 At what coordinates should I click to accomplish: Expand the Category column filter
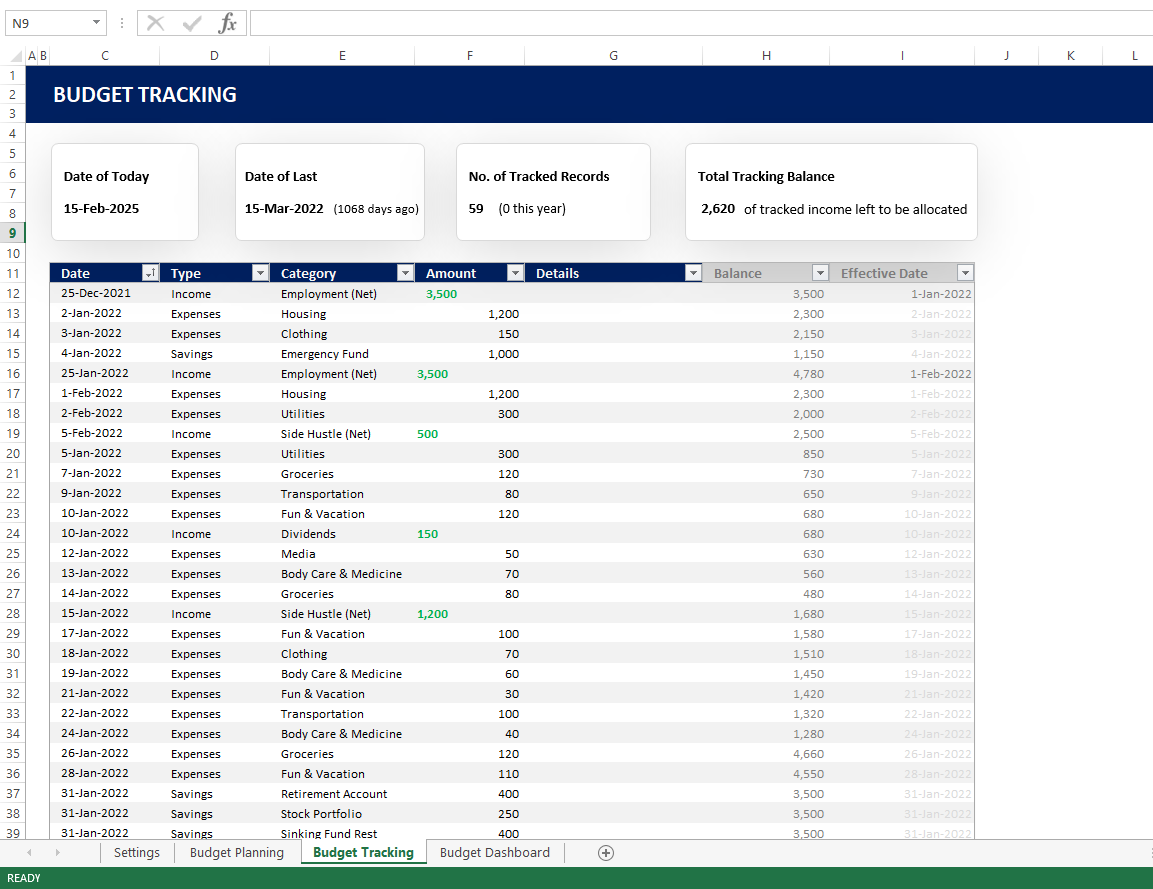tap(405, 273)
